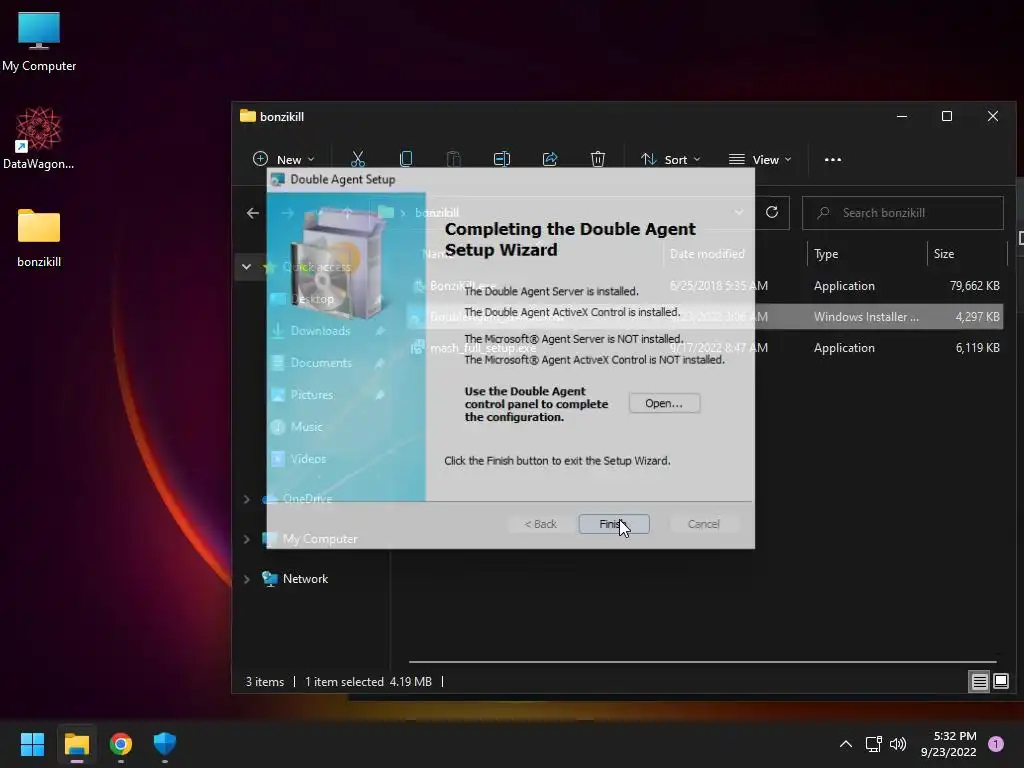Switch to large thumbnails view icon

pos(1000,682)
